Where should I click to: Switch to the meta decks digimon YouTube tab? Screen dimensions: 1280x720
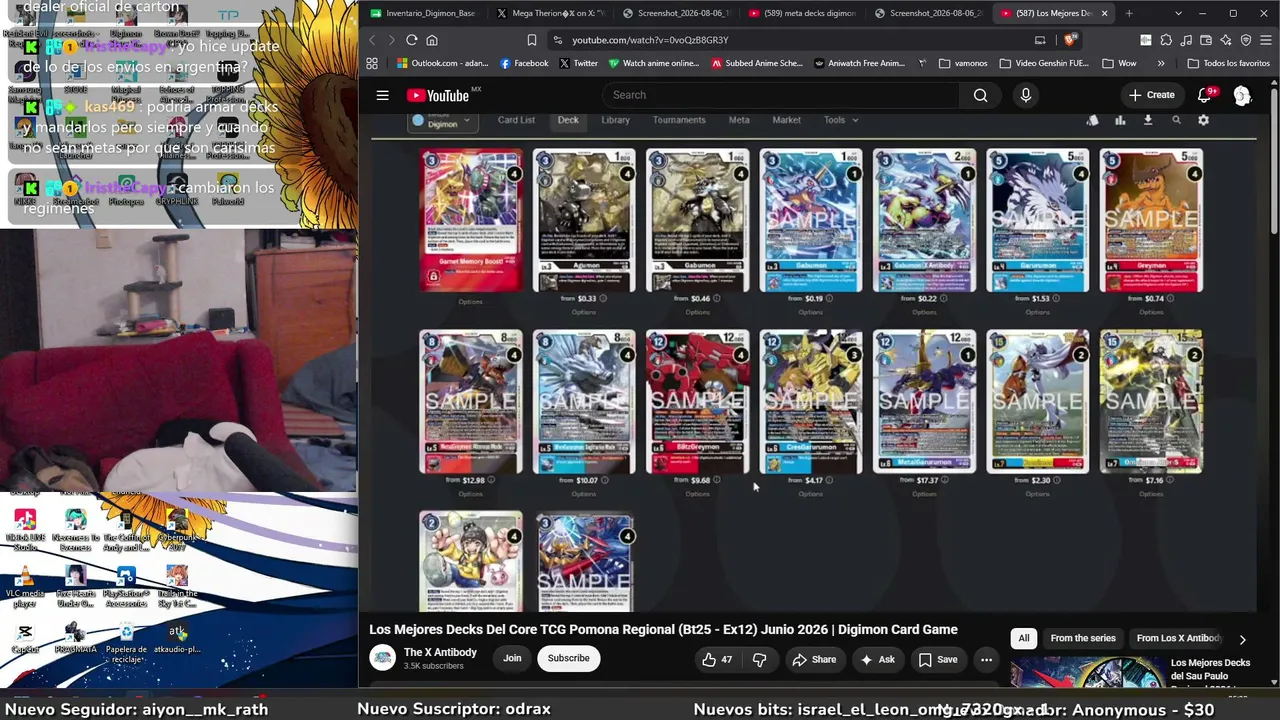tap(801, 13)
